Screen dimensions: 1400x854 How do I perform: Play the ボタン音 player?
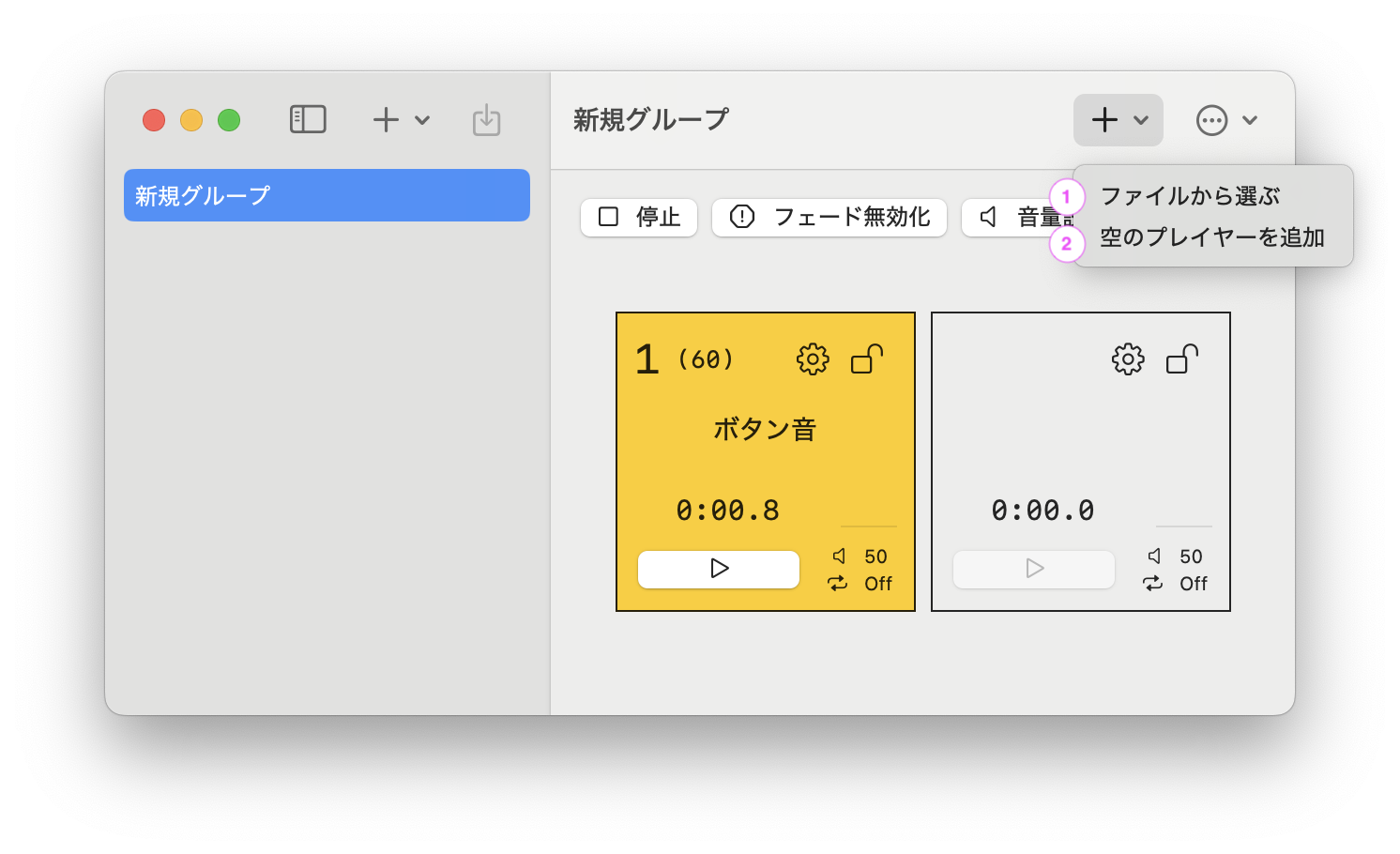[719, 569]
